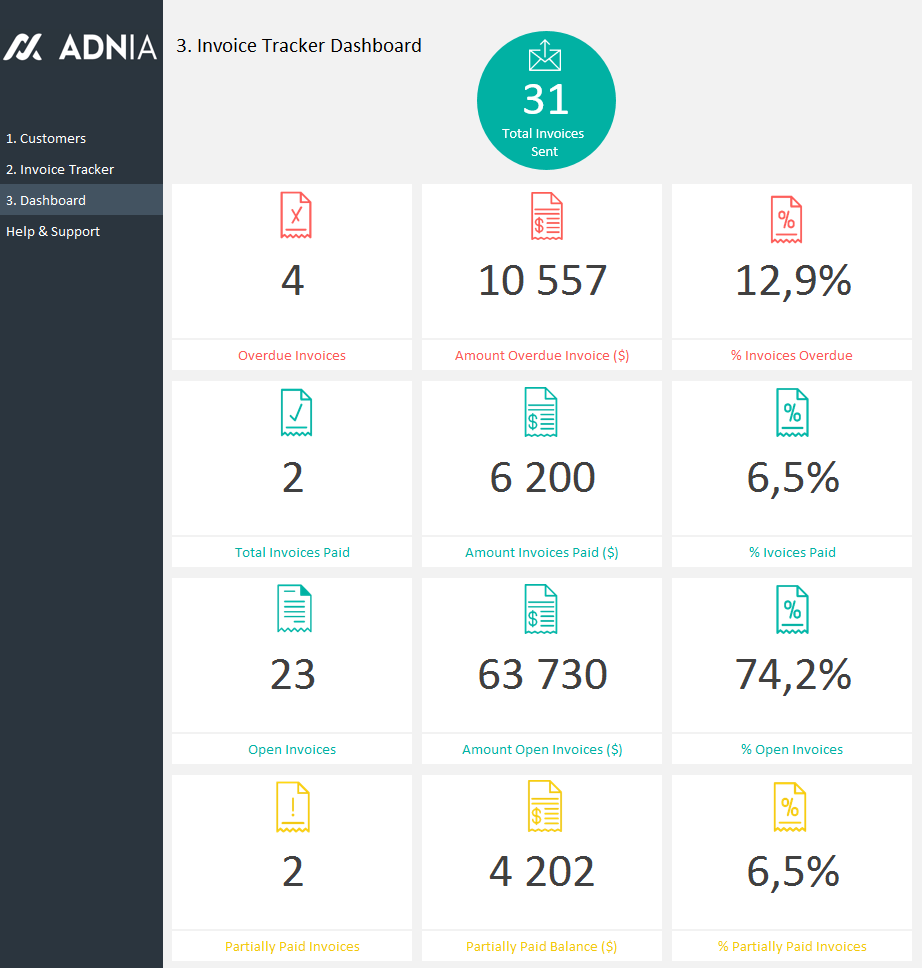Select the teal dollar Amount Invoices Paid icon
The height and width of the screenshot is (969, 922).
[541, 412]
